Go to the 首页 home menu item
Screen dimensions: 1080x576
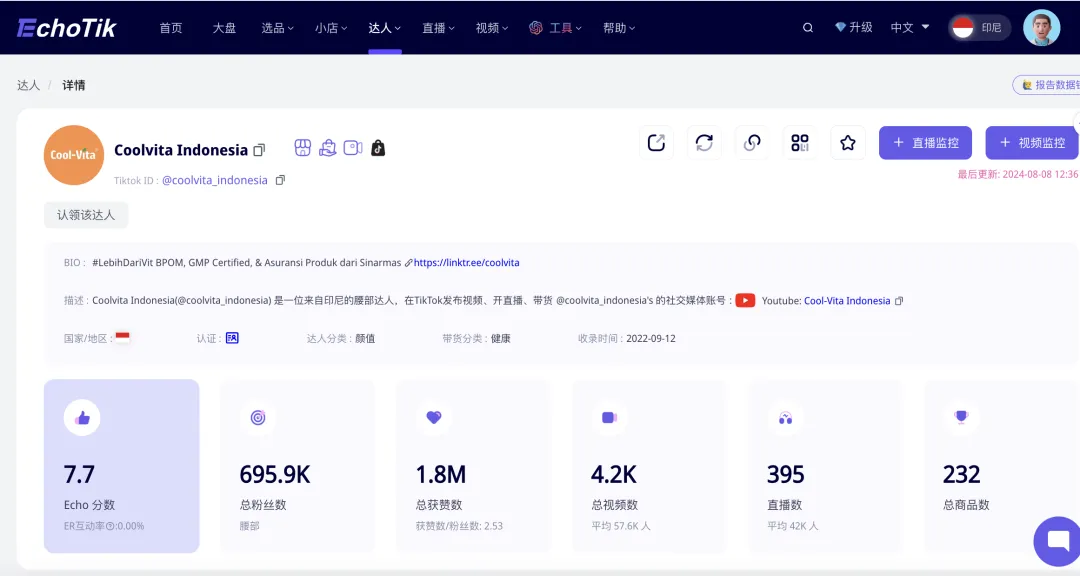(x=171, y=28)
